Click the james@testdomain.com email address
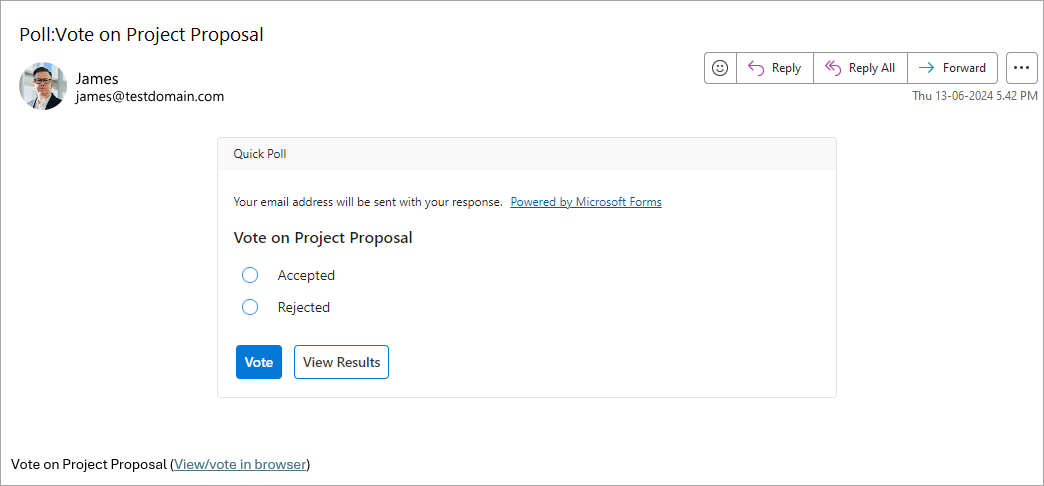The image size is (1044, 486). tap(150, 97)
